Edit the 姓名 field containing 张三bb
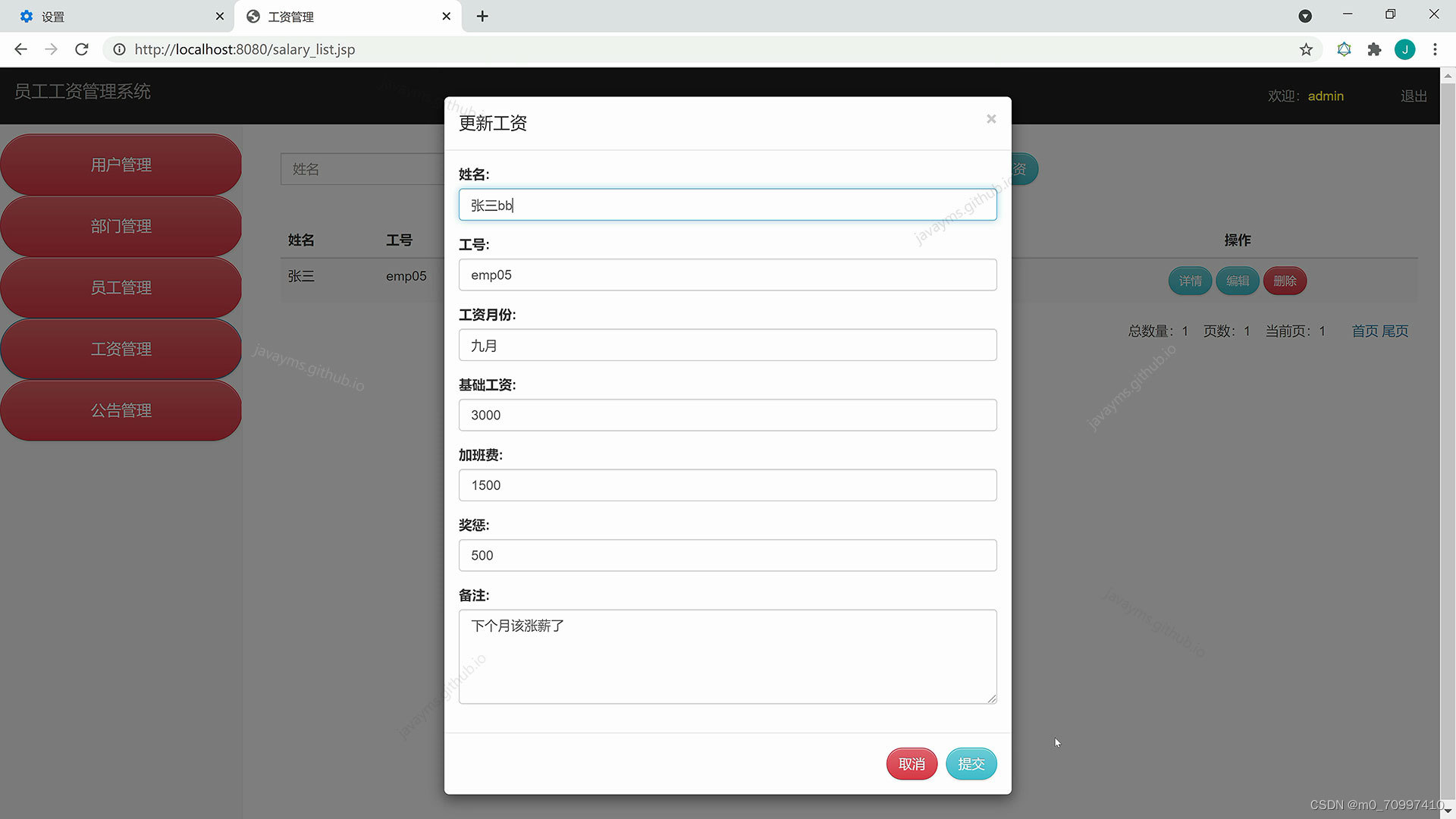 (727, 205)
